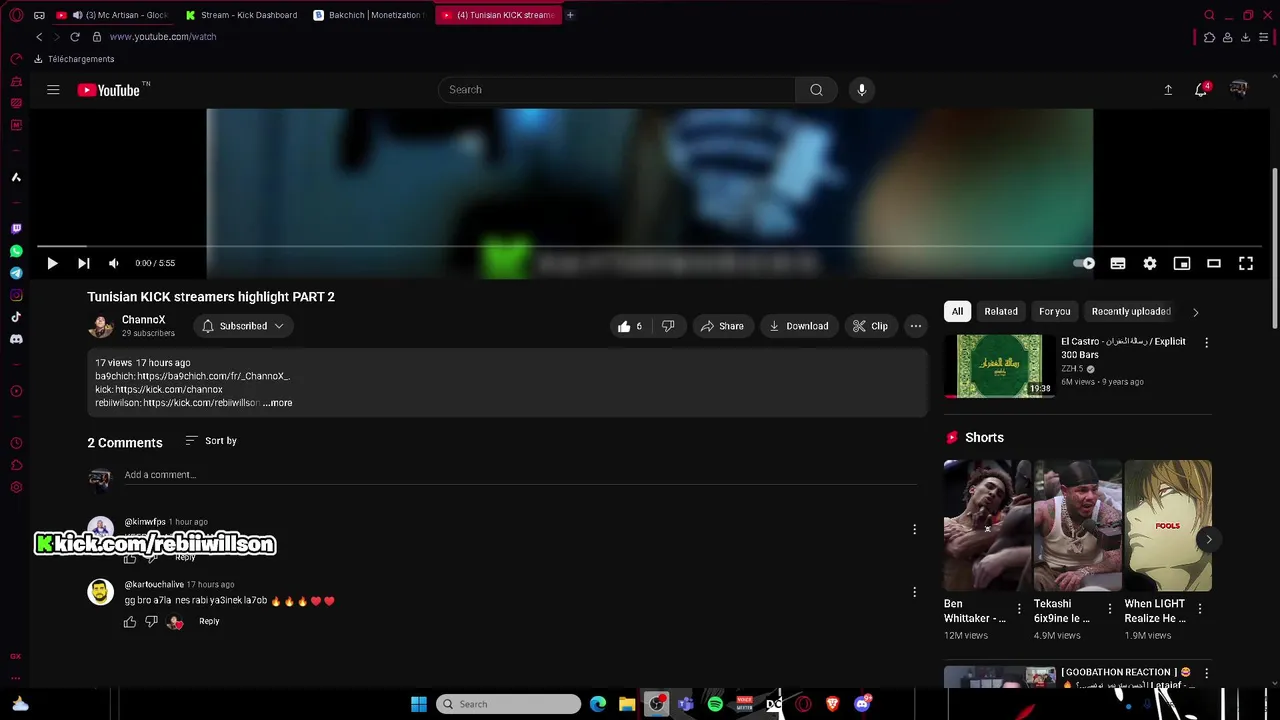Mute the video volume
The image size is (1280, 720).
[114, 263]
